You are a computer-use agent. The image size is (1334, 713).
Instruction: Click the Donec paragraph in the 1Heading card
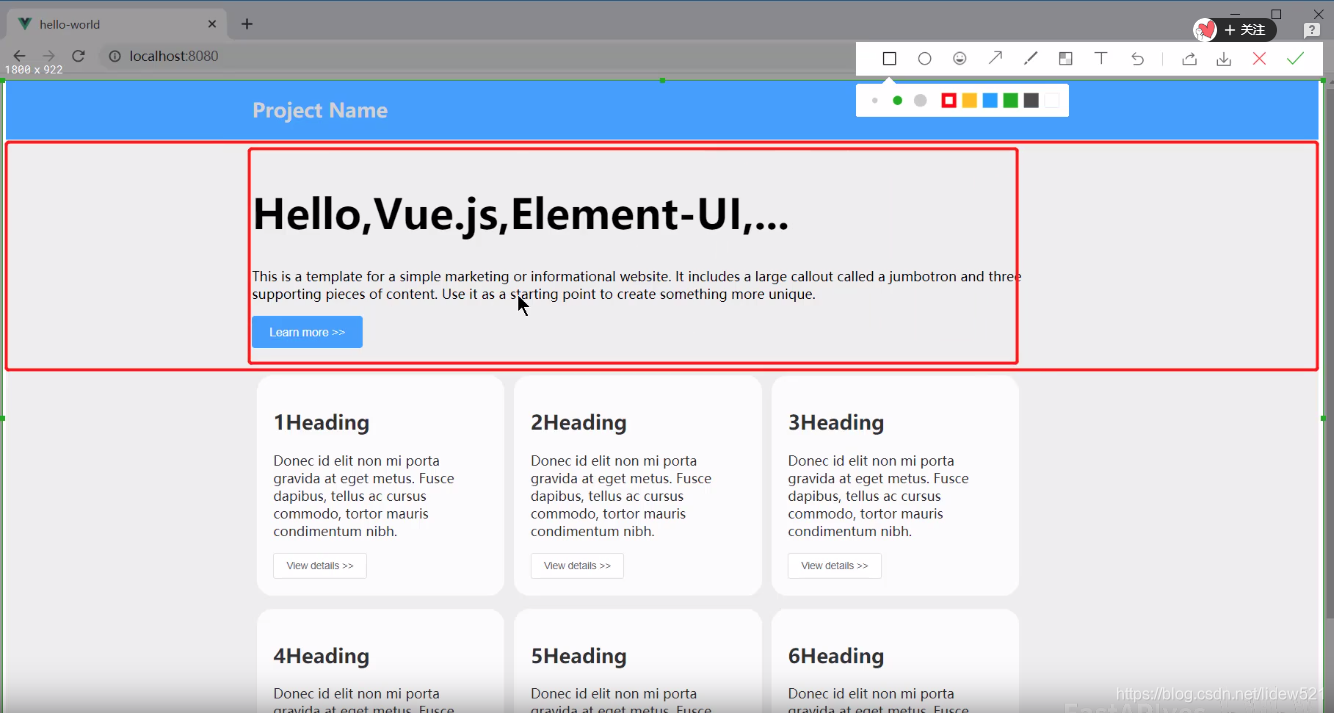point(364,496)
